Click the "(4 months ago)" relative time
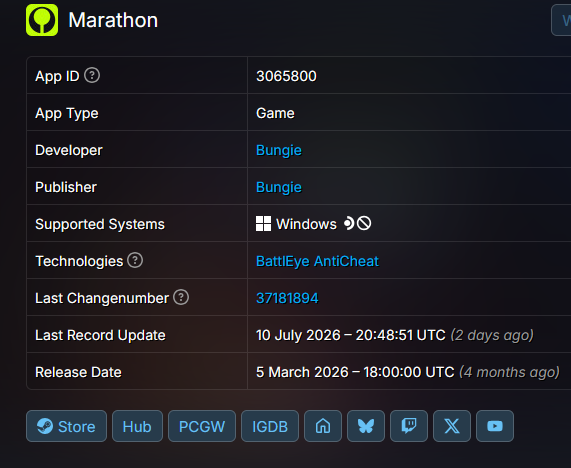The height and width of the screenshot is (468, 571). coord(509,372)
